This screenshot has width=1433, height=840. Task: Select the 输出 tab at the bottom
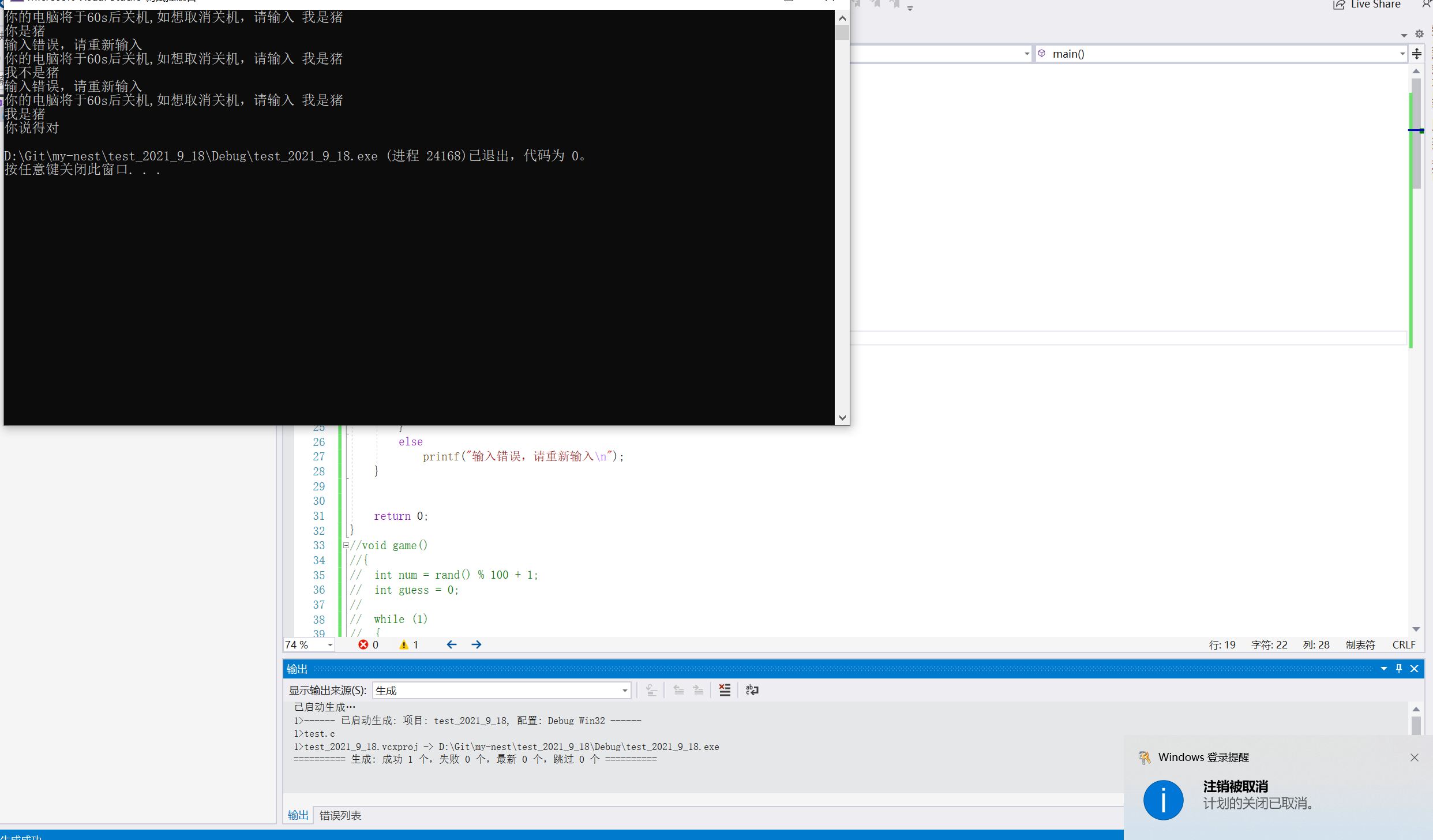(298, 815)
